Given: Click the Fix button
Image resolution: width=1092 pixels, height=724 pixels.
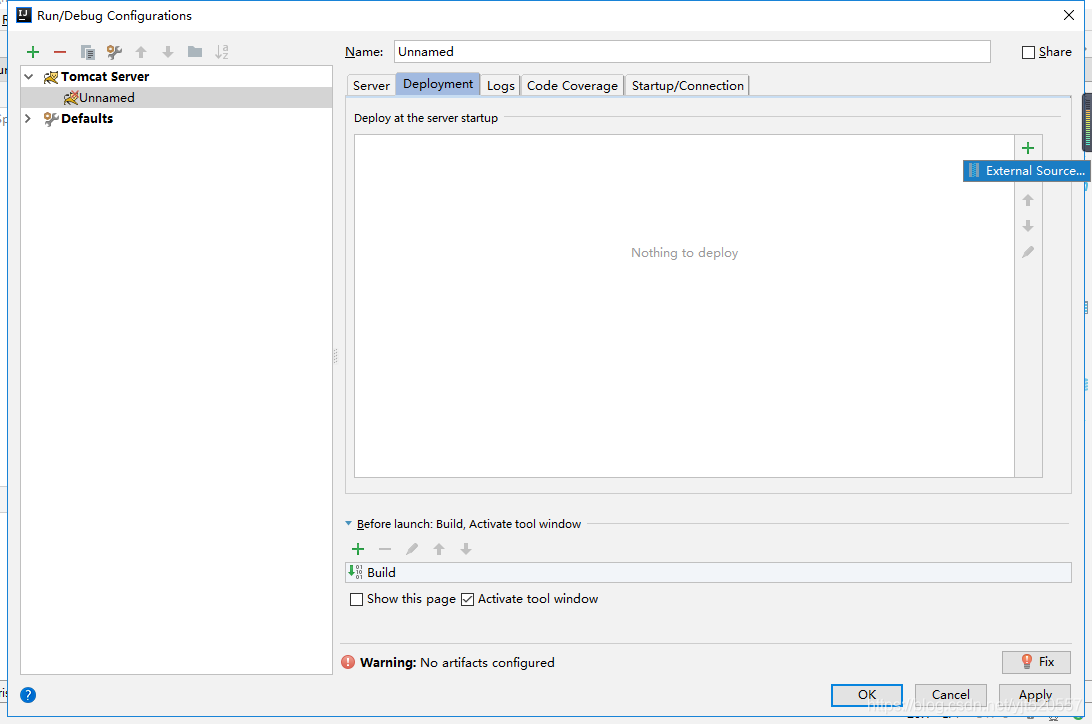Looking at the screenshot, I should coord(1036,662).
